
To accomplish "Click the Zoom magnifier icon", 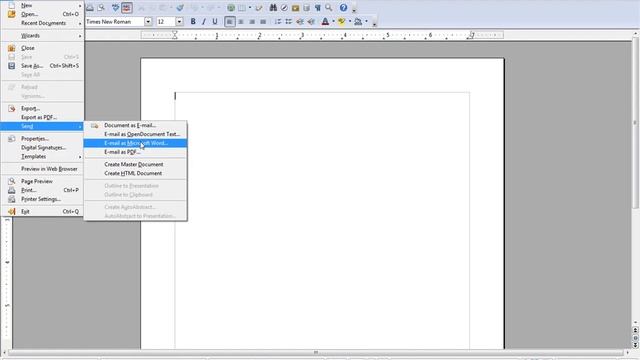I will [329, 8].
